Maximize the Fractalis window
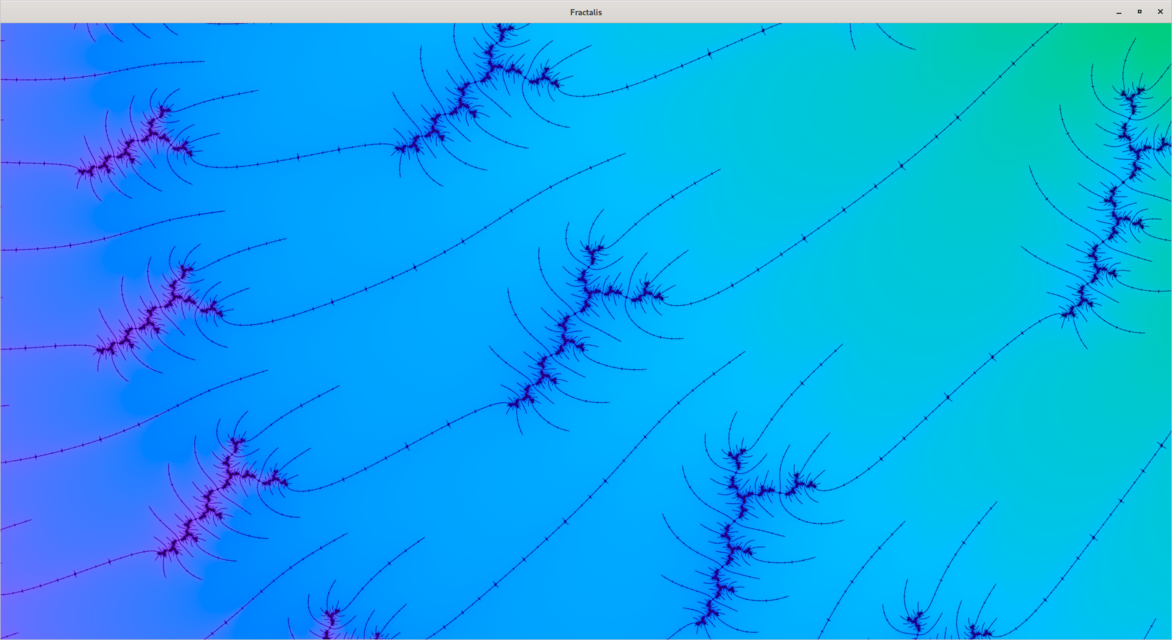Image resolution: width=1172 pixels, height=640 pixels. pos(1139,12)
